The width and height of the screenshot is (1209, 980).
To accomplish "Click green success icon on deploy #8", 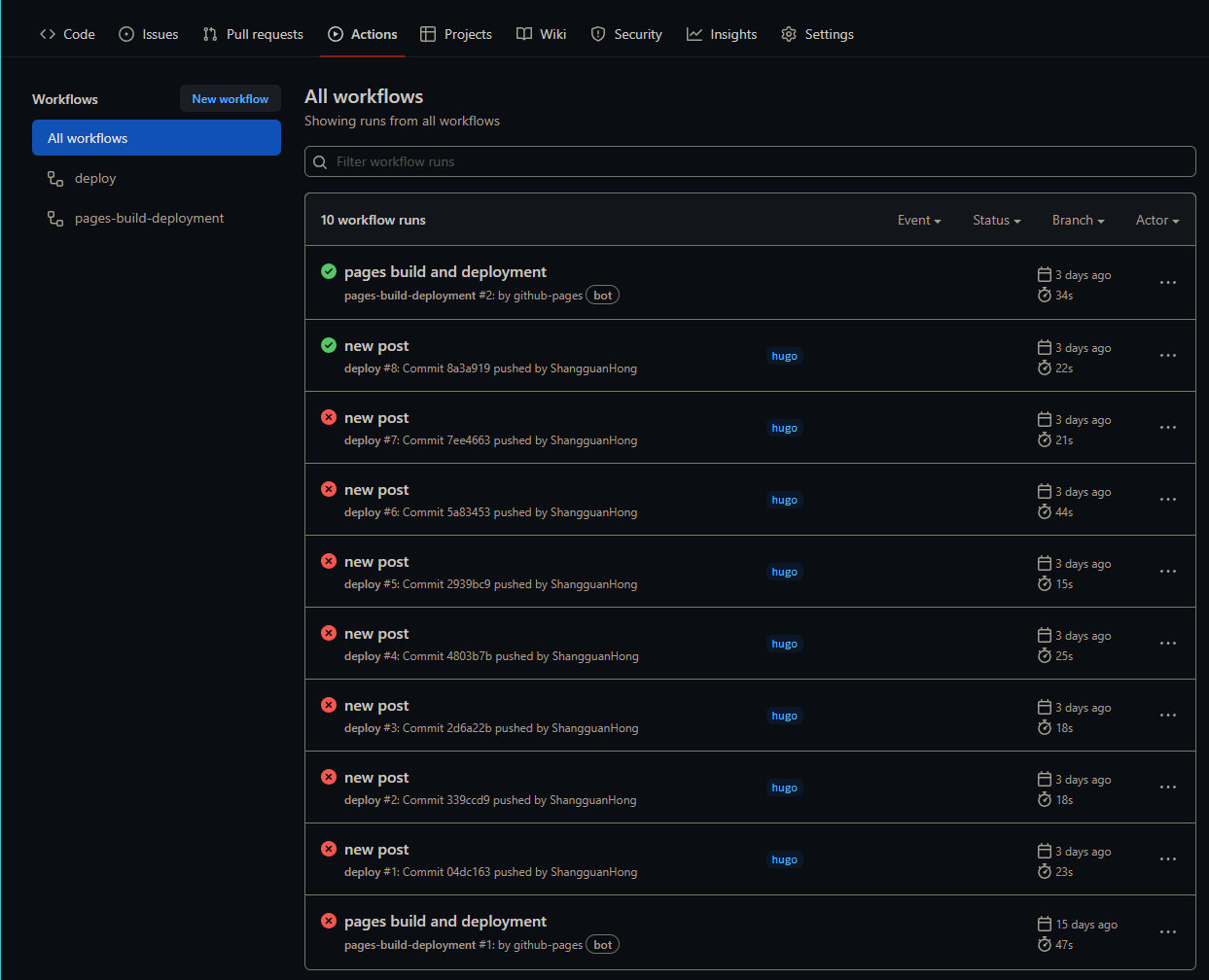I will point(329,345).
